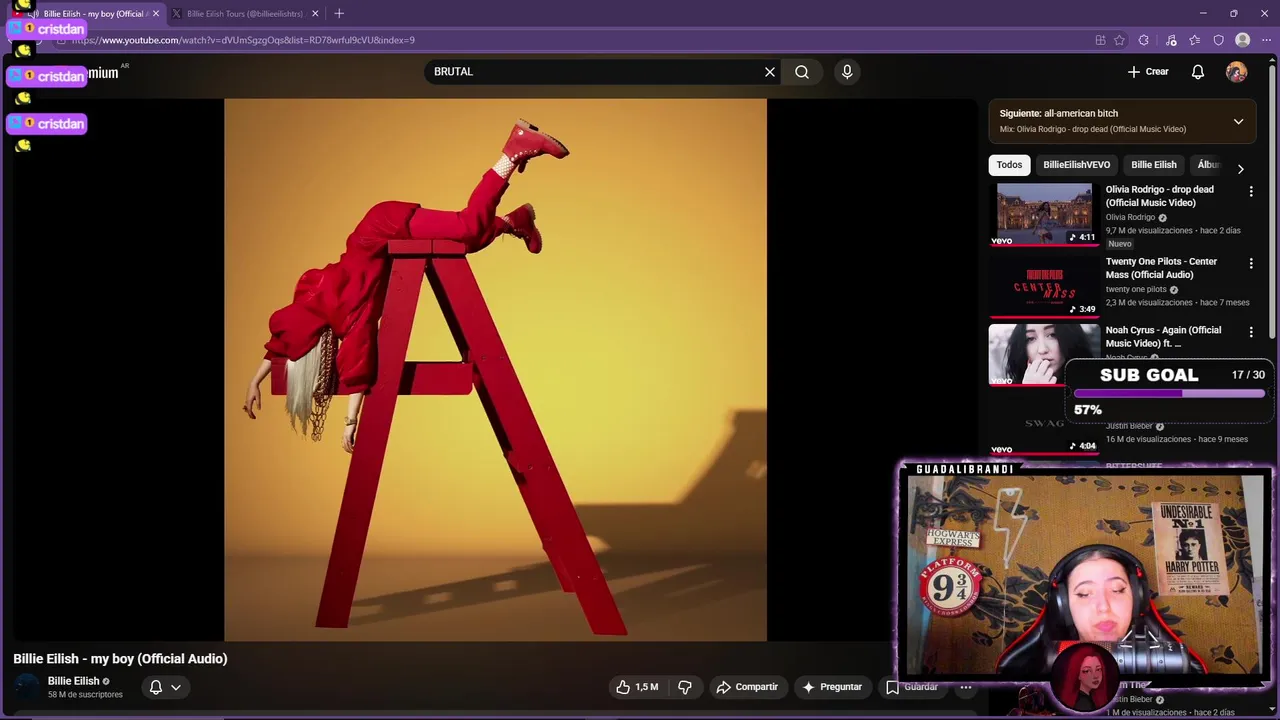This screenshot has width=1280, height=720.
Task: Open the favorites list icon
Action: 1195,40
